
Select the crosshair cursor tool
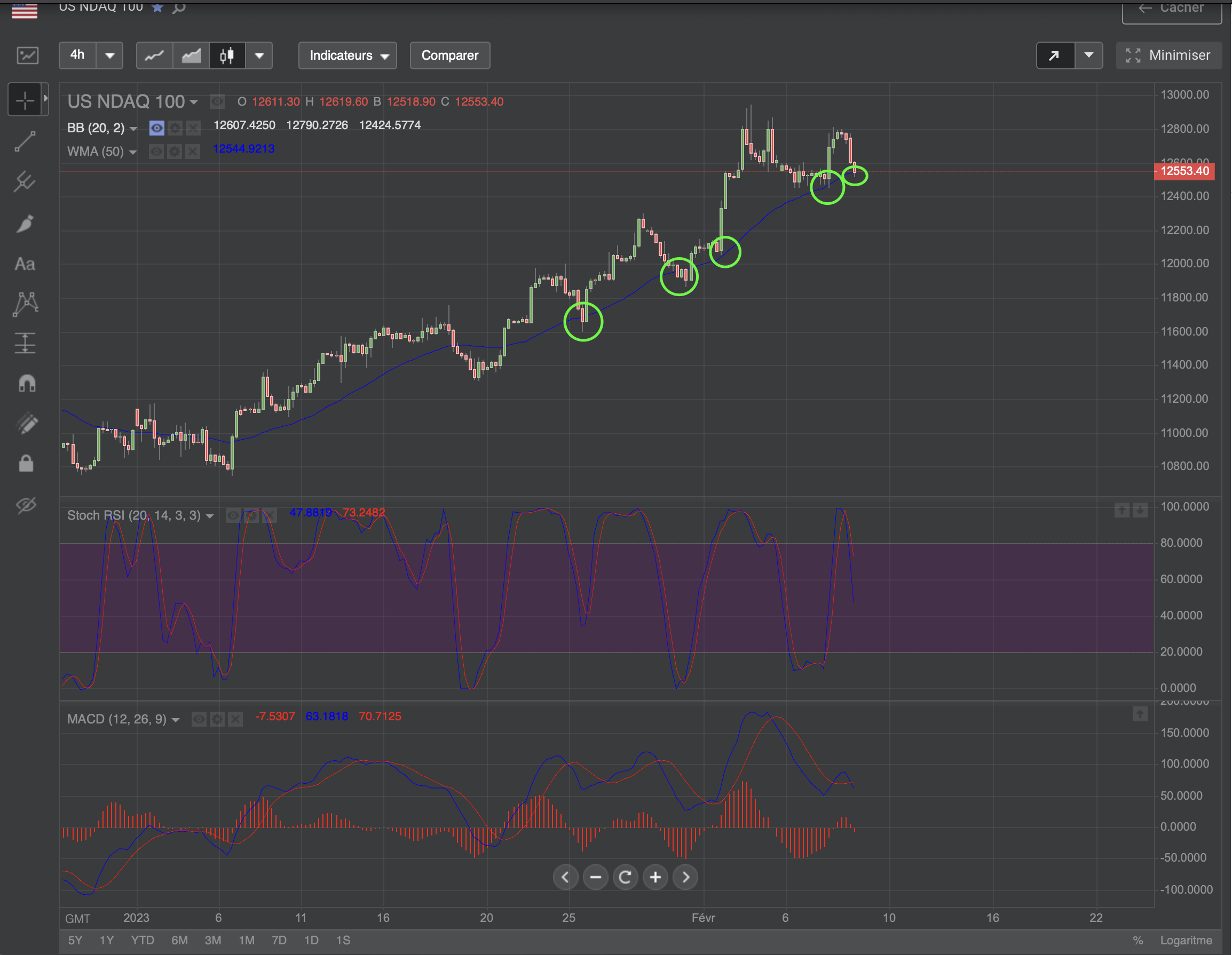pos(25,100)
